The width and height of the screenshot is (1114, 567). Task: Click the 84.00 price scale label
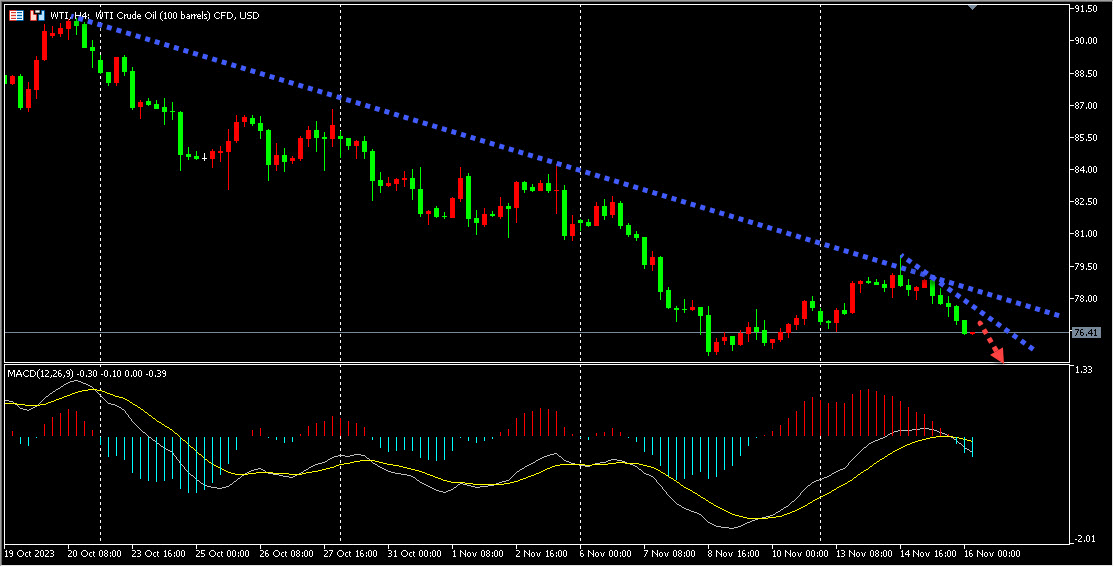[1086, 170]
